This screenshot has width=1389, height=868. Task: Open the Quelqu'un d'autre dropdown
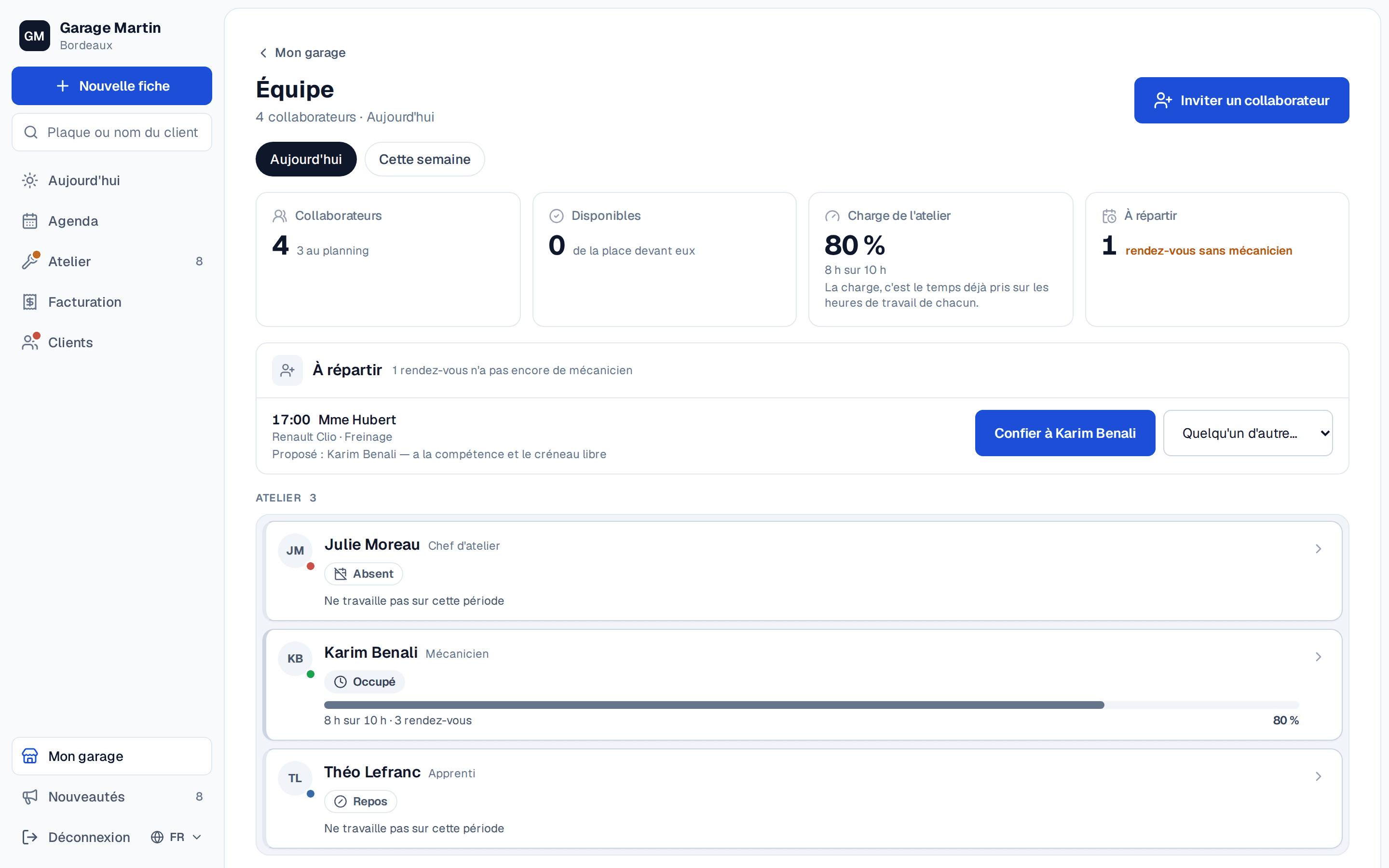click(x=1248, y=433)
